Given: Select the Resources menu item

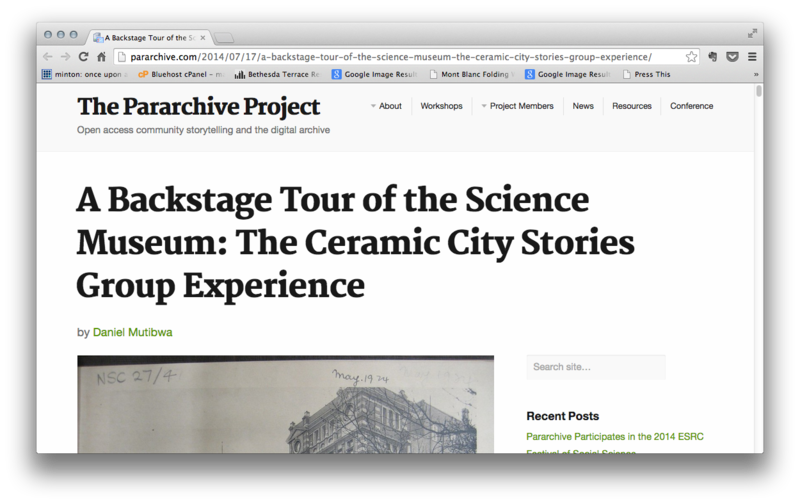Looking at the screenshot, I should [631, 106].
